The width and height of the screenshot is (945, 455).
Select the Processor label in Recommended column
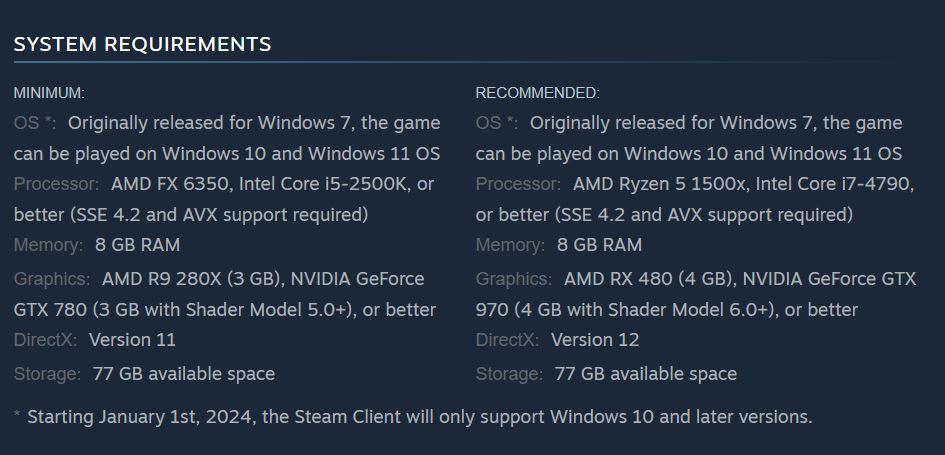point(518,184)
